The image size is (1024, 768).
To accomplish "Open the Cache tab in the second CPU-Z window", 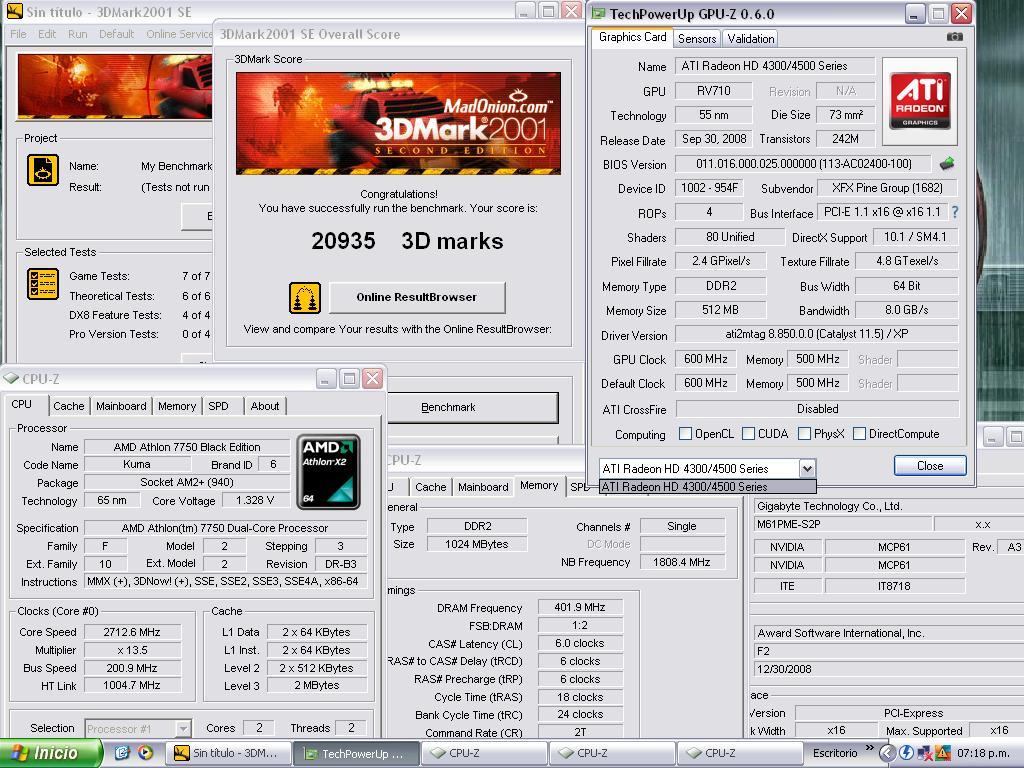I will point(430,487).
